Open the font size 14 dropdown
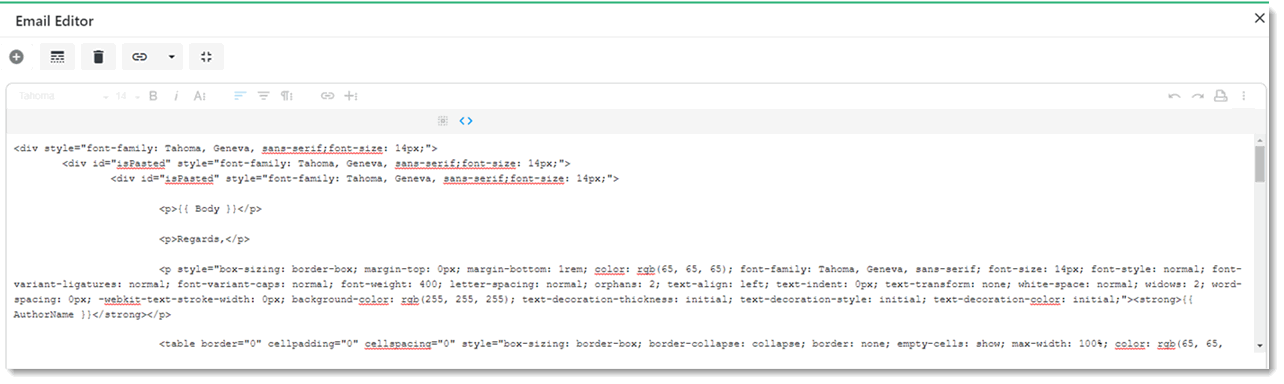The height and width of the screenshot is (384, 1284). pyautogui.click(x=127, y=96)
